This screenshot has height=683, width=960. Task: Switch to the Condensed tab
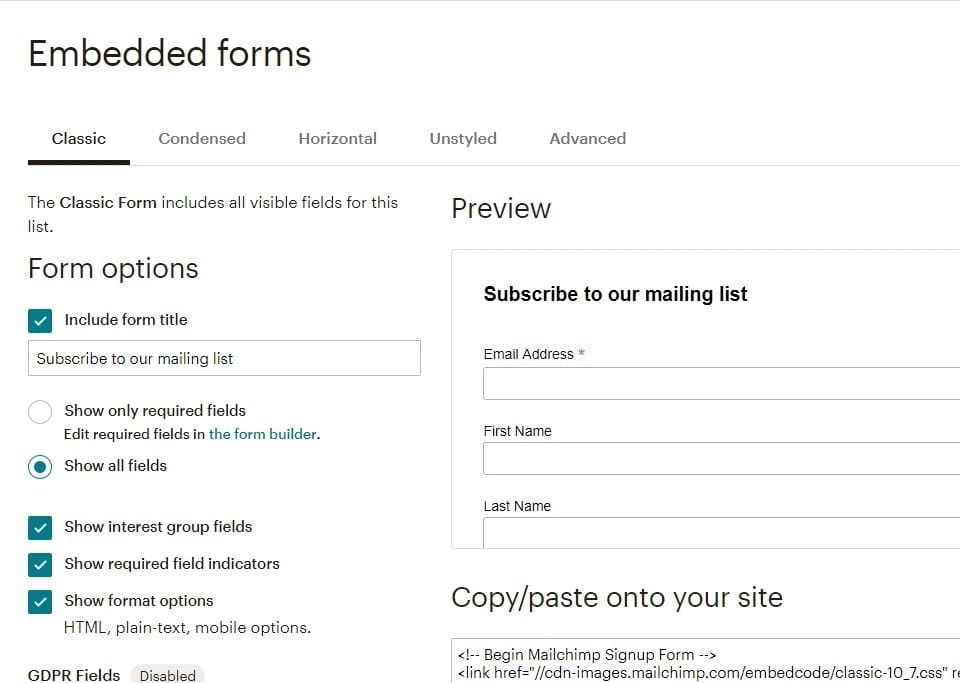(x=202, y=138)
